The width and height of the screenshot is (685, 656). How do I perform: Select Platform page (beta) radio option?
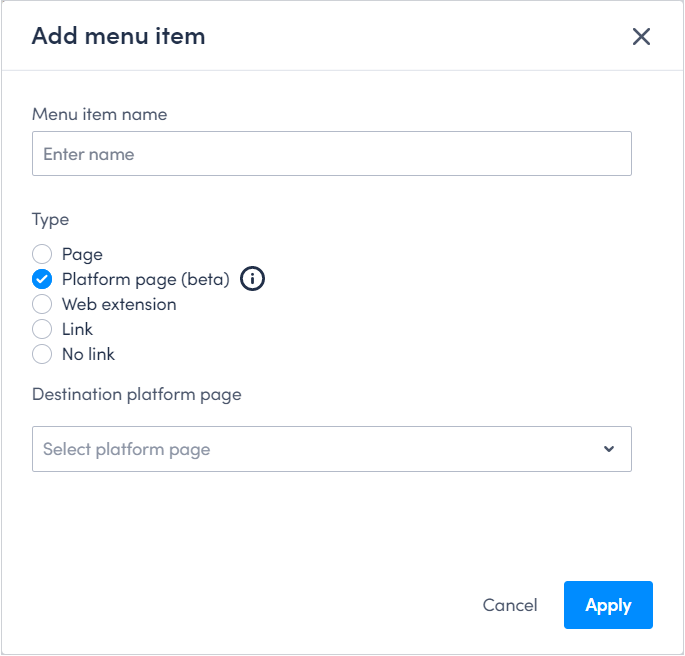(42, 279)
